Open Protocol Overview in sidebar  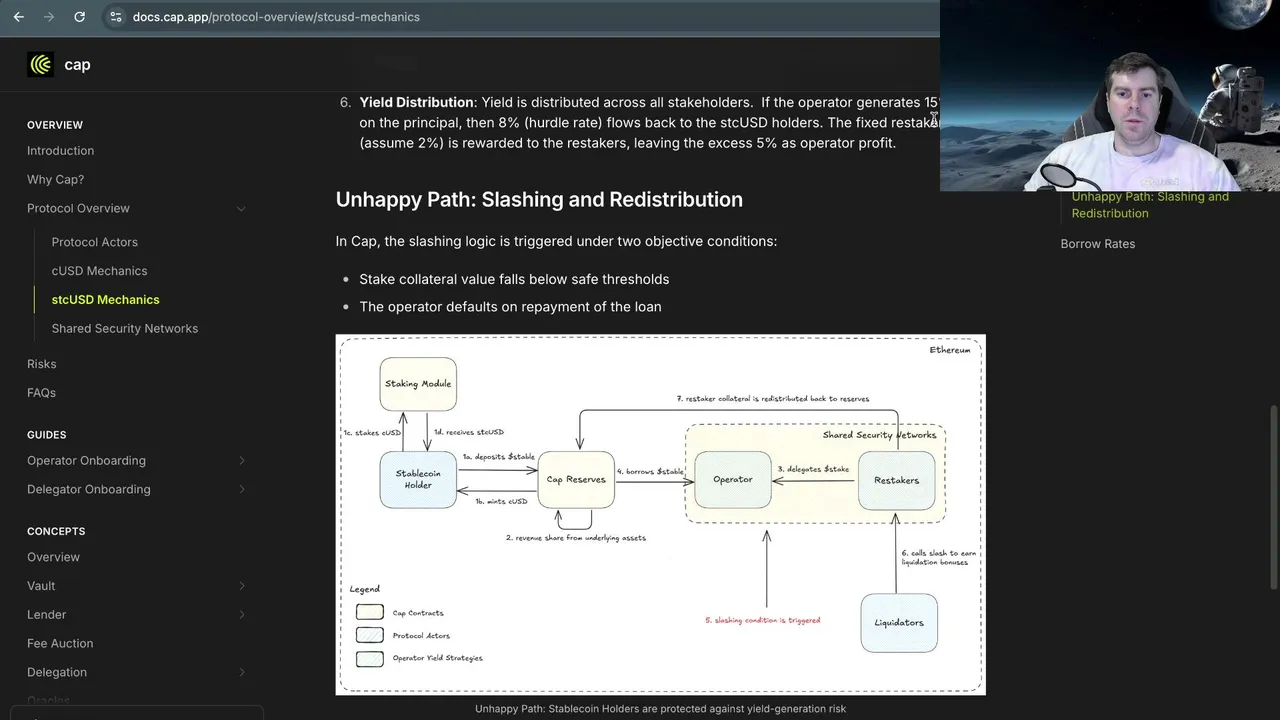pyautogui.click(x=78, y=208)
